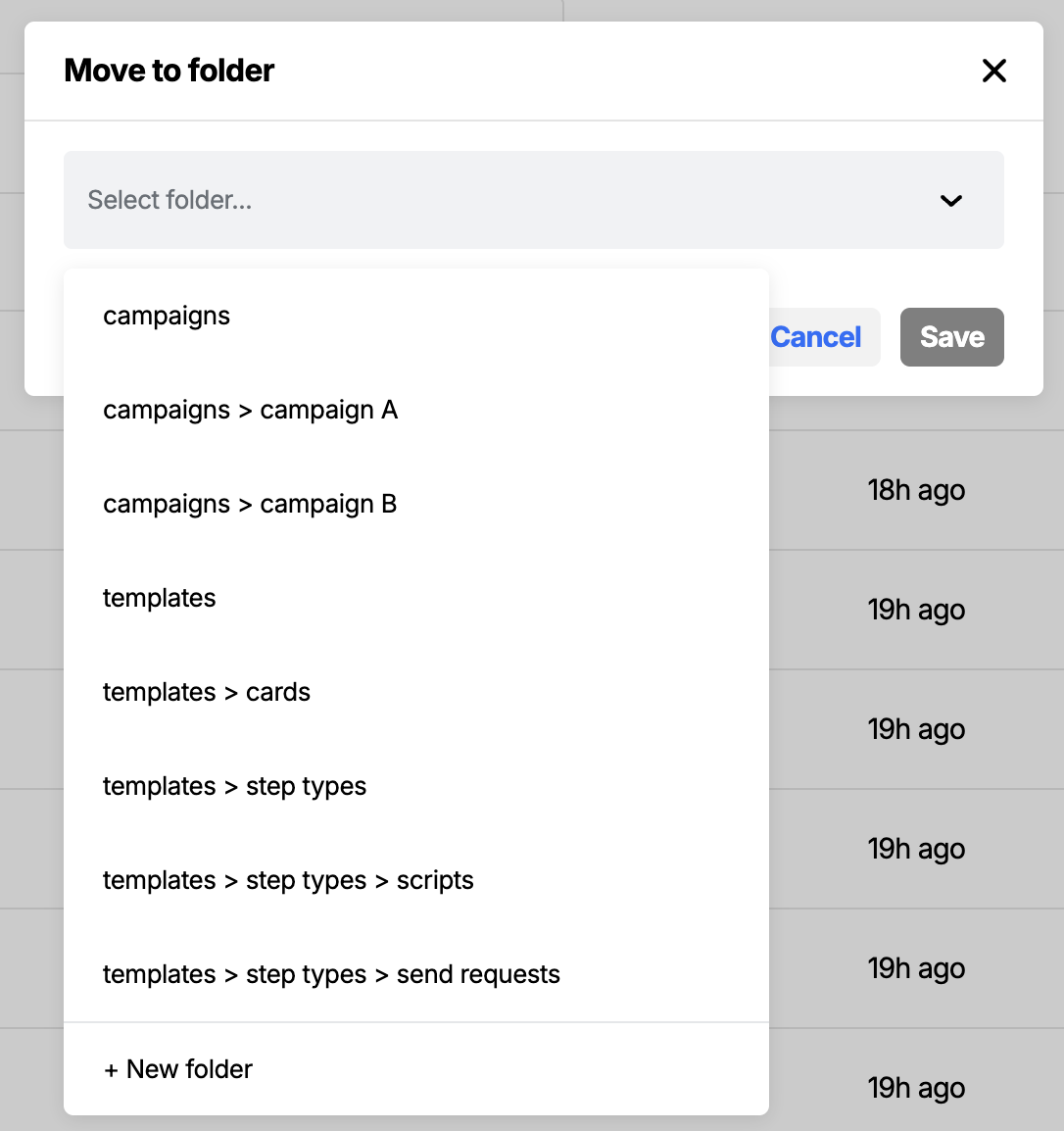
Task: Choose campaigns > campaign A
Action: [250, 410]
